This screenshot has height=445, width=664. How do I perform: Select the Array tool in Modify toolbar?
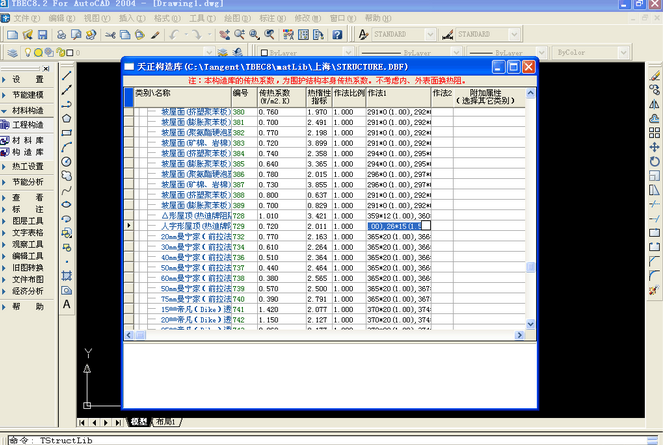(654, 133)
